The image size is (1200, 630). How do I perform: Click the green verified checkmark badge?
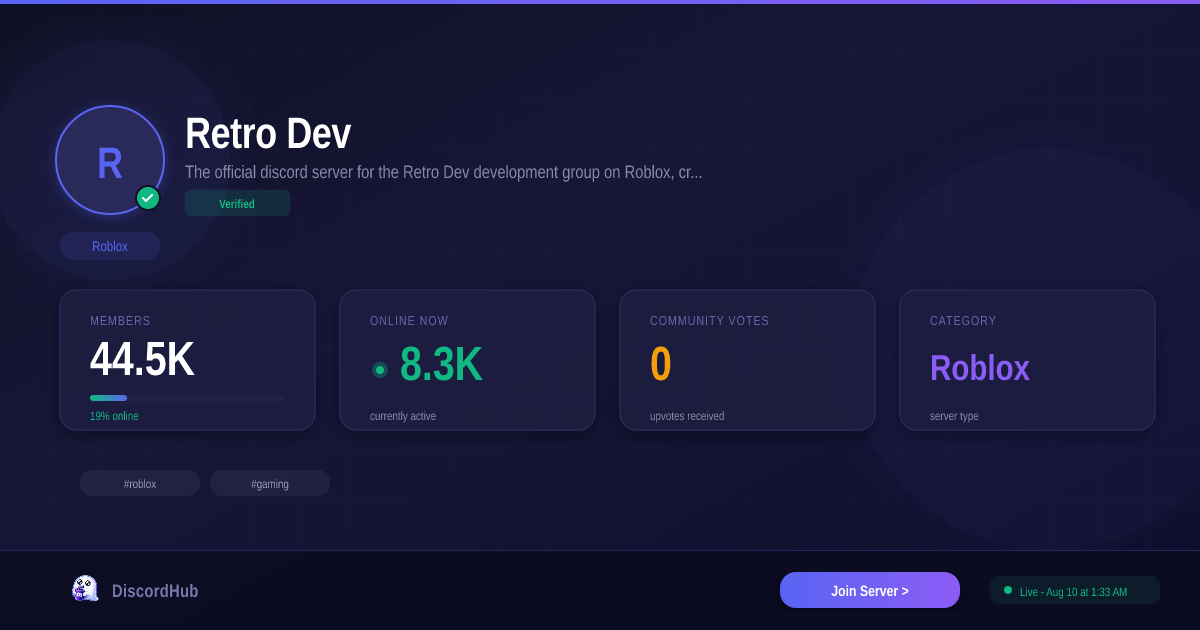[x=148, y=198]
